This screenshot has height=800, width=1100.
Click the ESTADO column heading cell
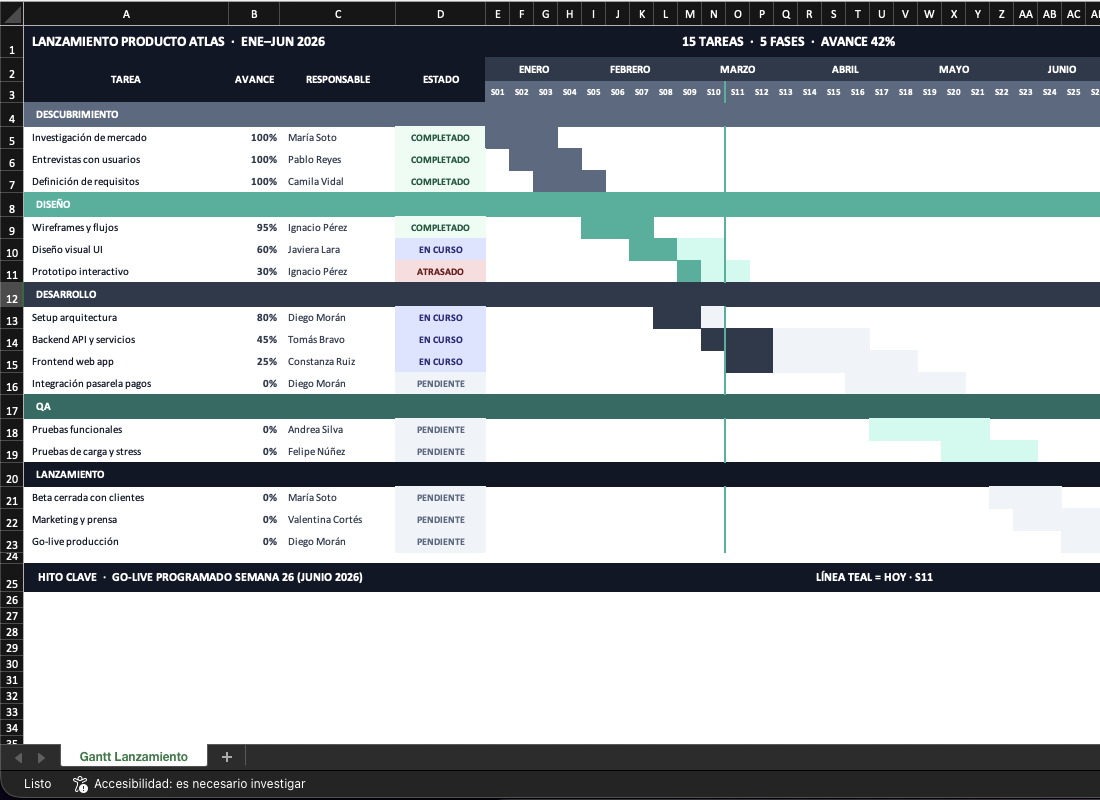pyautogui.click(x=441, y=79)
